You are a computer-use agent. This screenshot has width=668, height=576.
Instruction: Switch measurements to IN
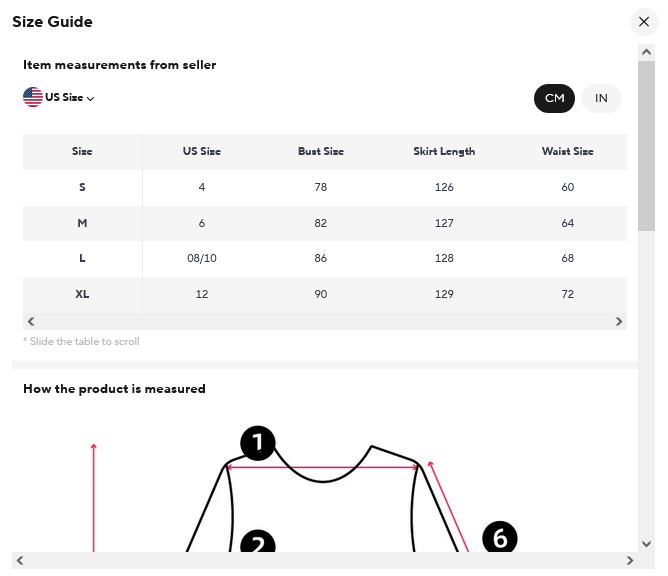pyautogui.click(x=601, y=98)
